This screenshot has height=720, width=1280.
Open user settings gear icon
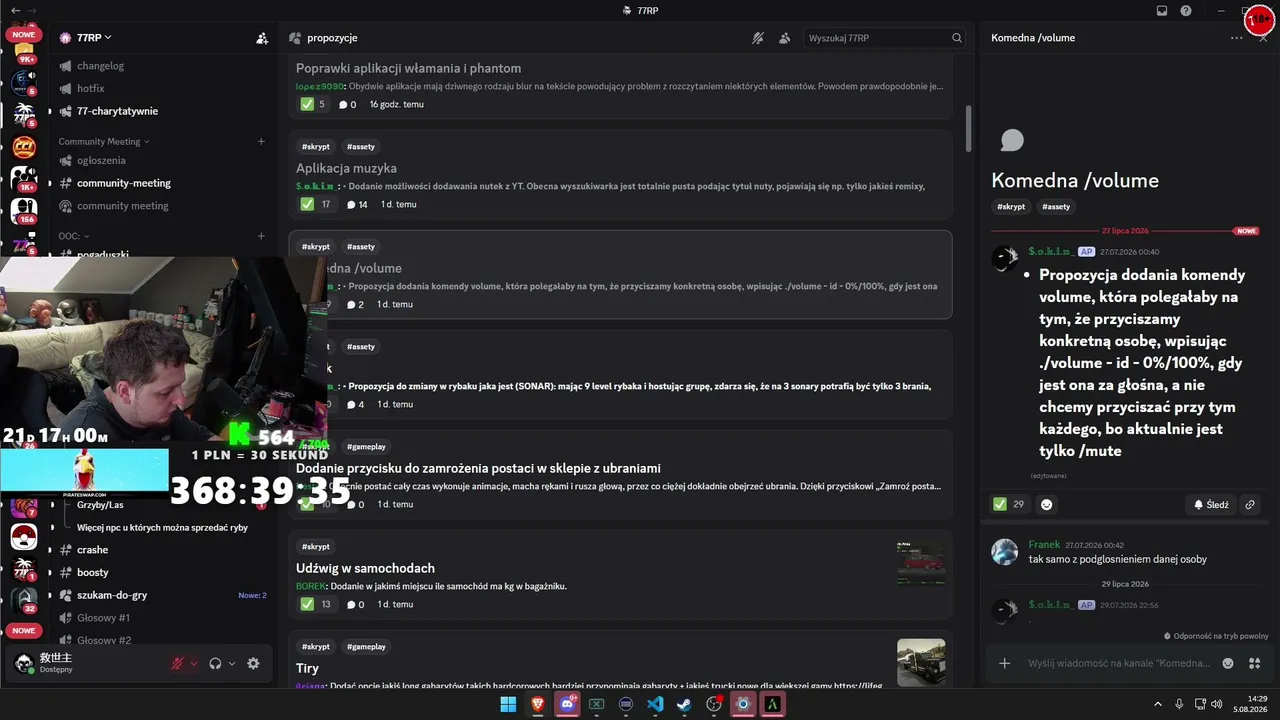click(x=253, y=663)
